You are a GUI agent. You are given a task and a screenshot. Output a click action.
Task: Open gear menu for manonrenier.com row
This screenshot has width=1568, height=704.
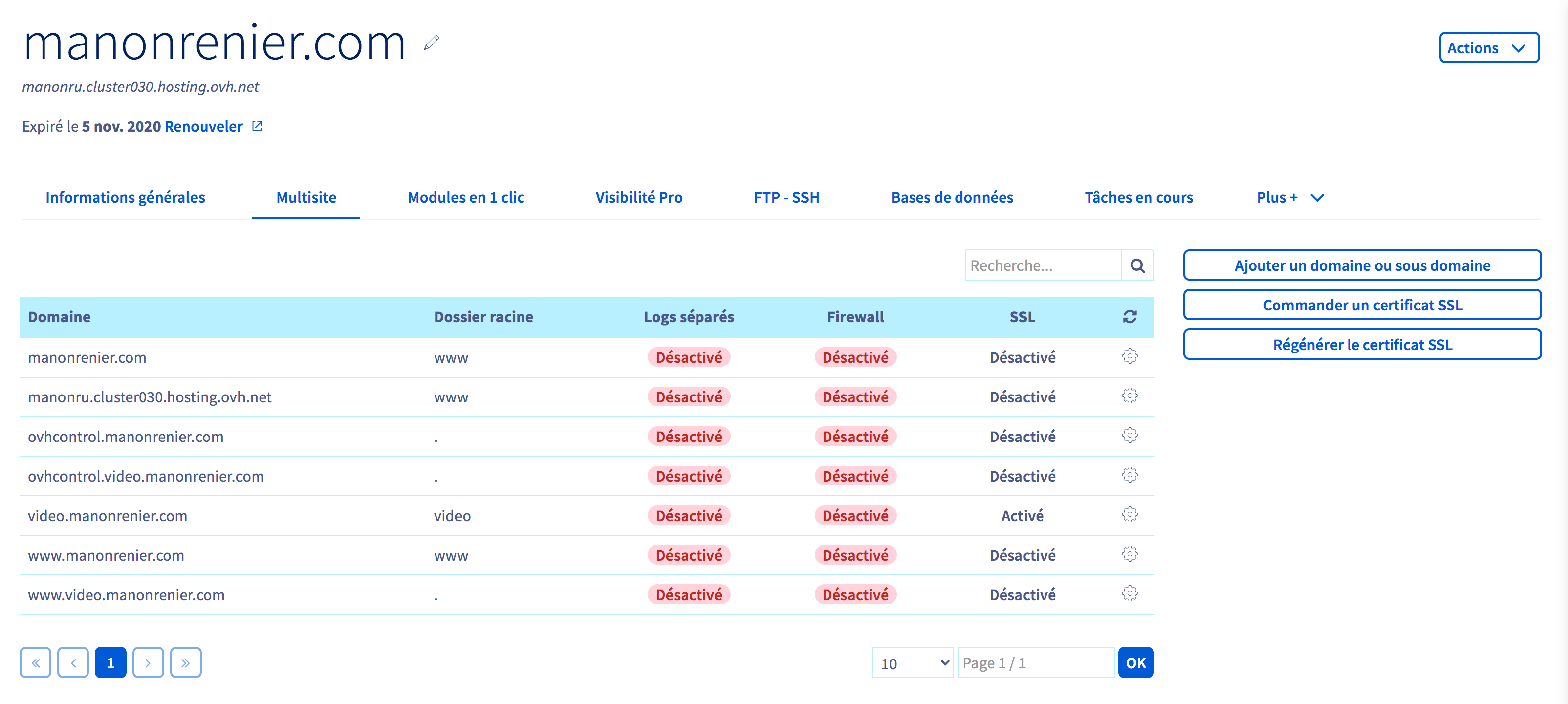(1129, 356)
